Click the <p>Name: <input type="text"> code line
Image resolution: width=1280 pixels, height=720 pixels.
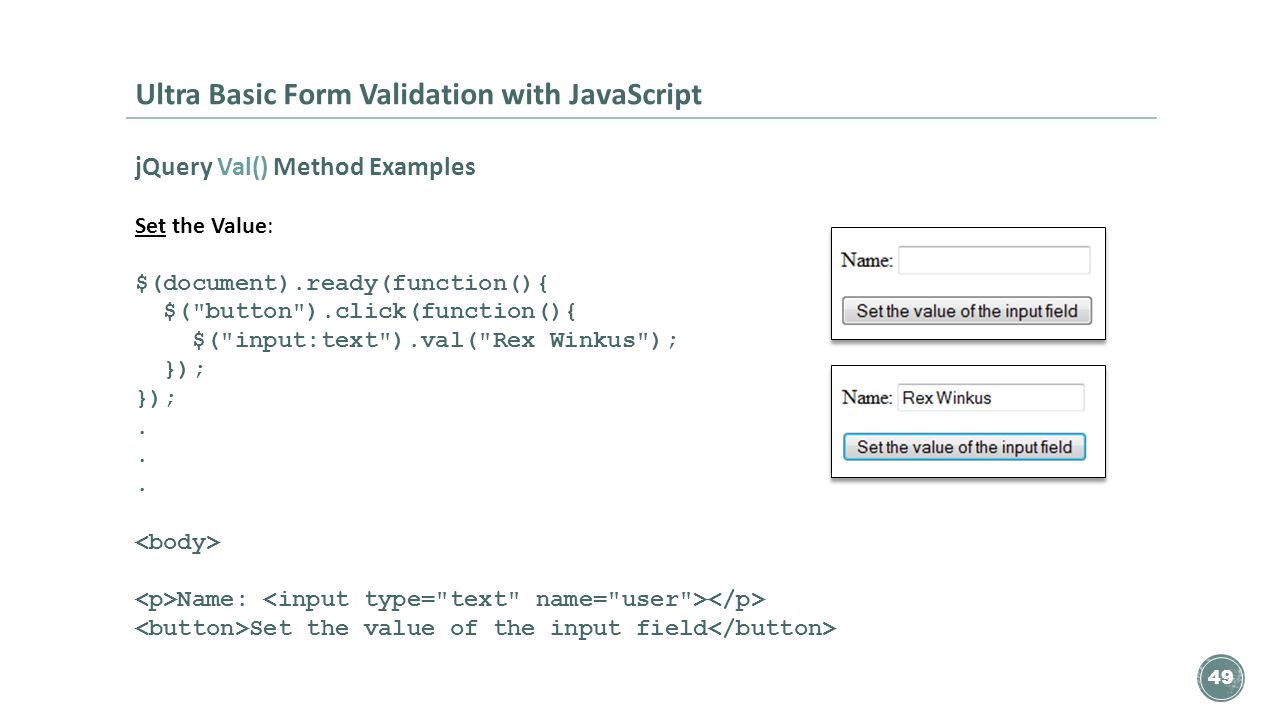(450, 600)
